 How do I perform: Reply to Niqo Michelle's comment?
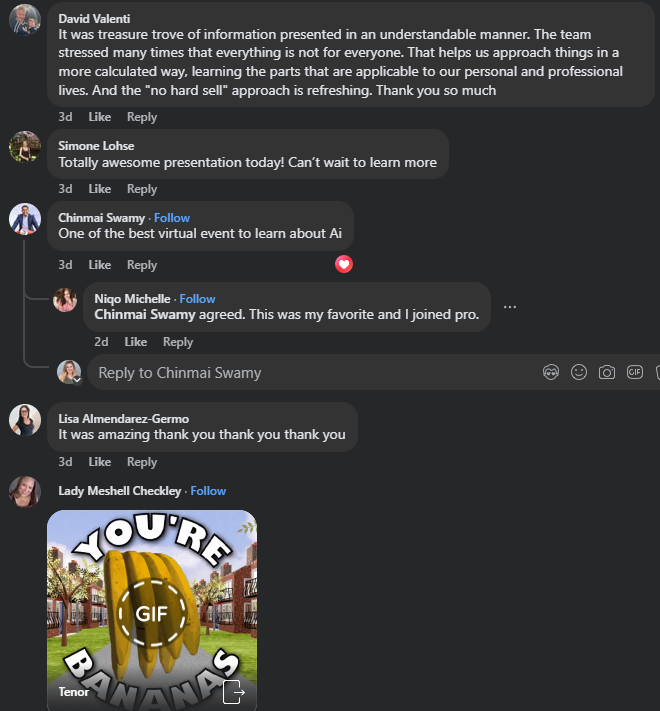178,342
